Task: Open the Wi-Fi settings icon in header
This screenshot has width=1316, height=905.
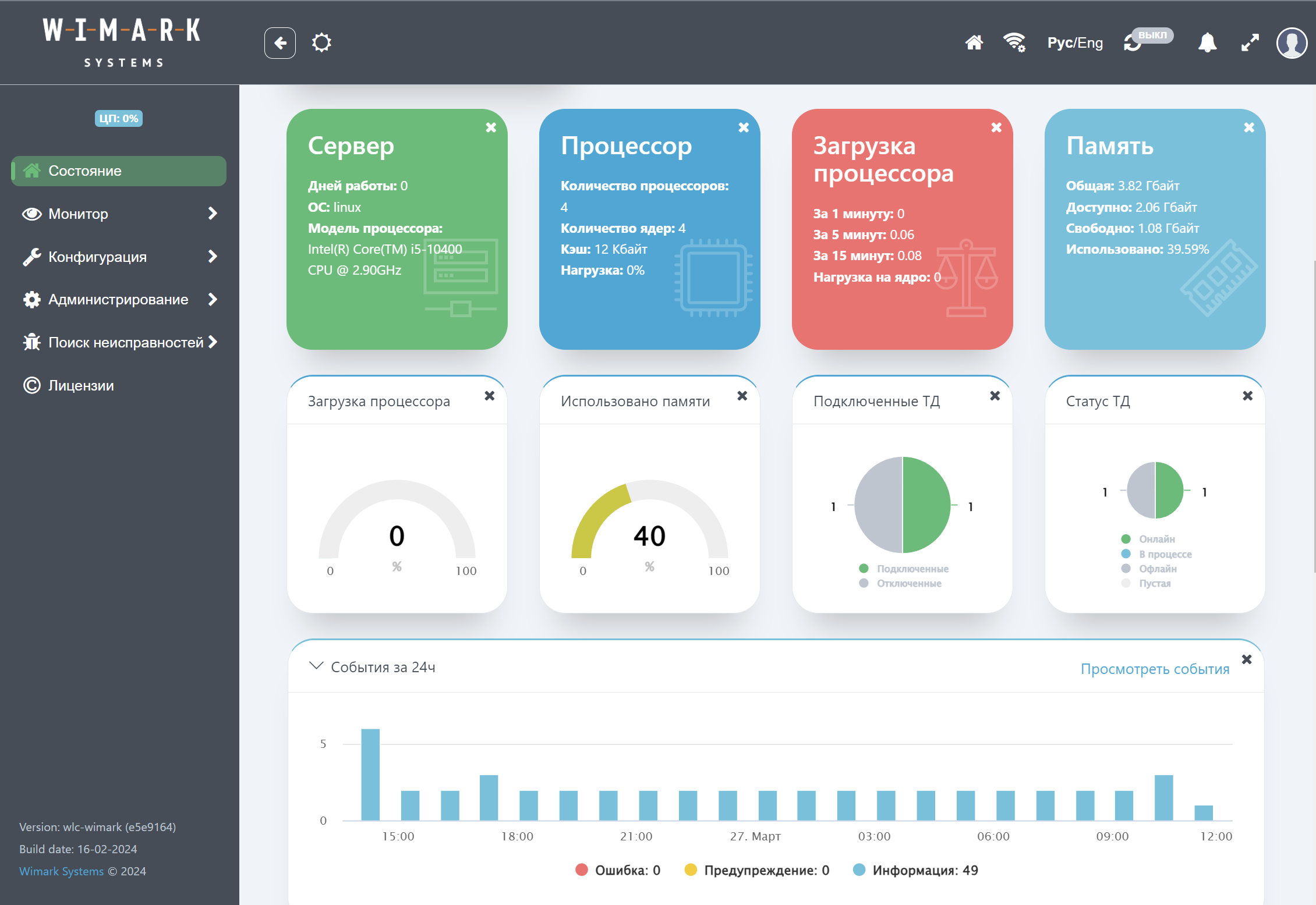Action: click(x=1014, y=42)
